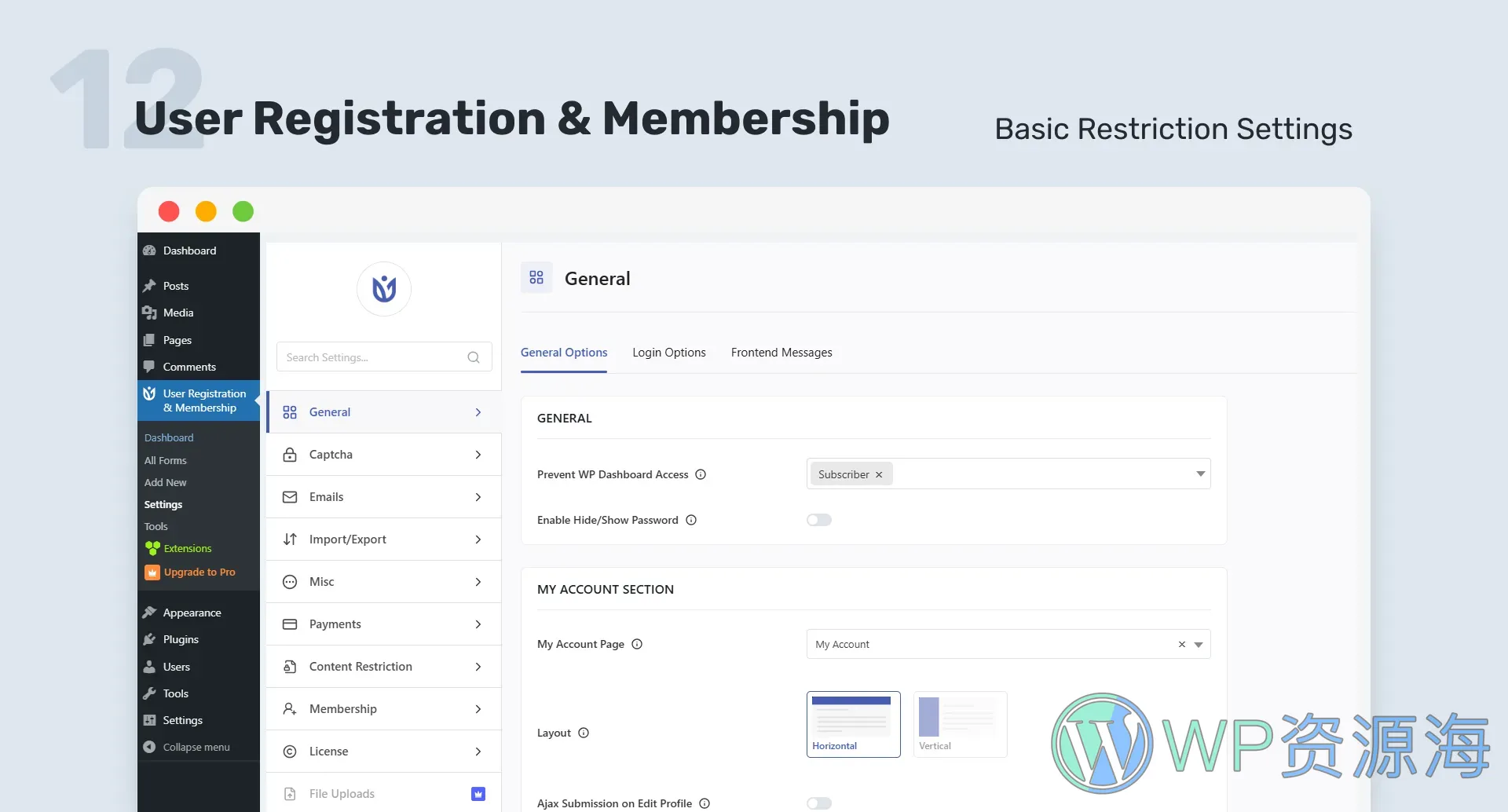The width and height of the screenshot is (1508, 812).
Task: Click the Search Settings input field
Action: point(384,357)
